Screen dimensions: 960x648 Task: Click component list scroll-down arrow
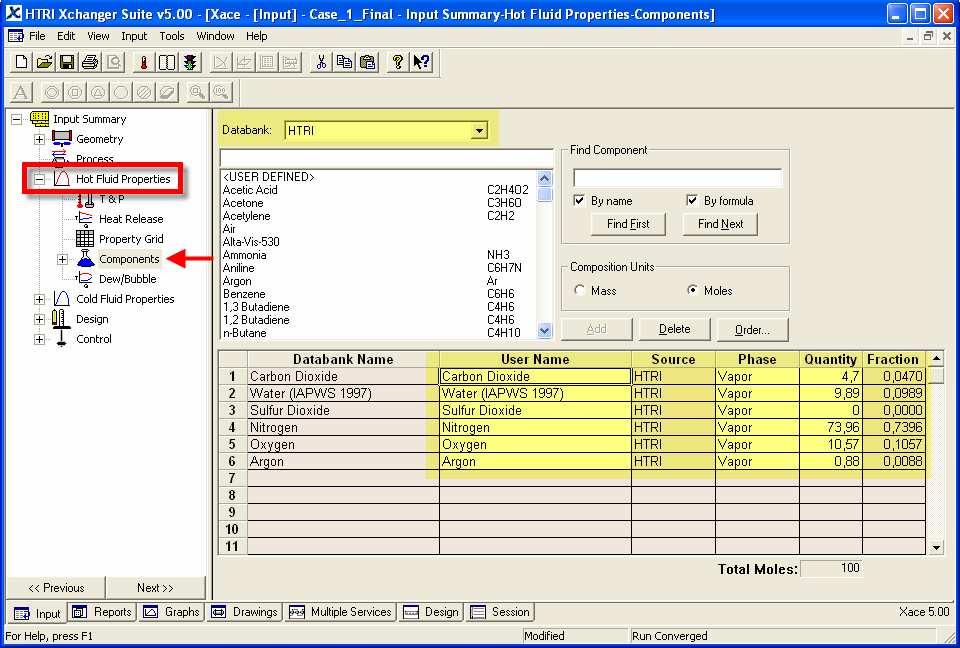click(x=544, y=331)
